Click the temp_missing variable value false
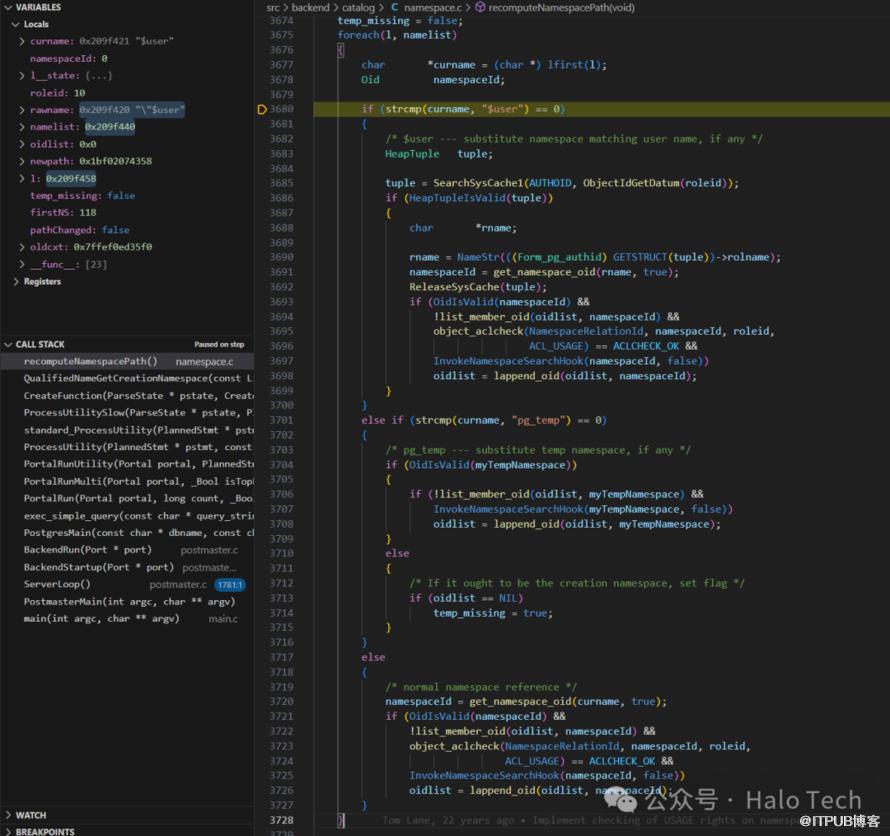 click(x=120, y=196)
